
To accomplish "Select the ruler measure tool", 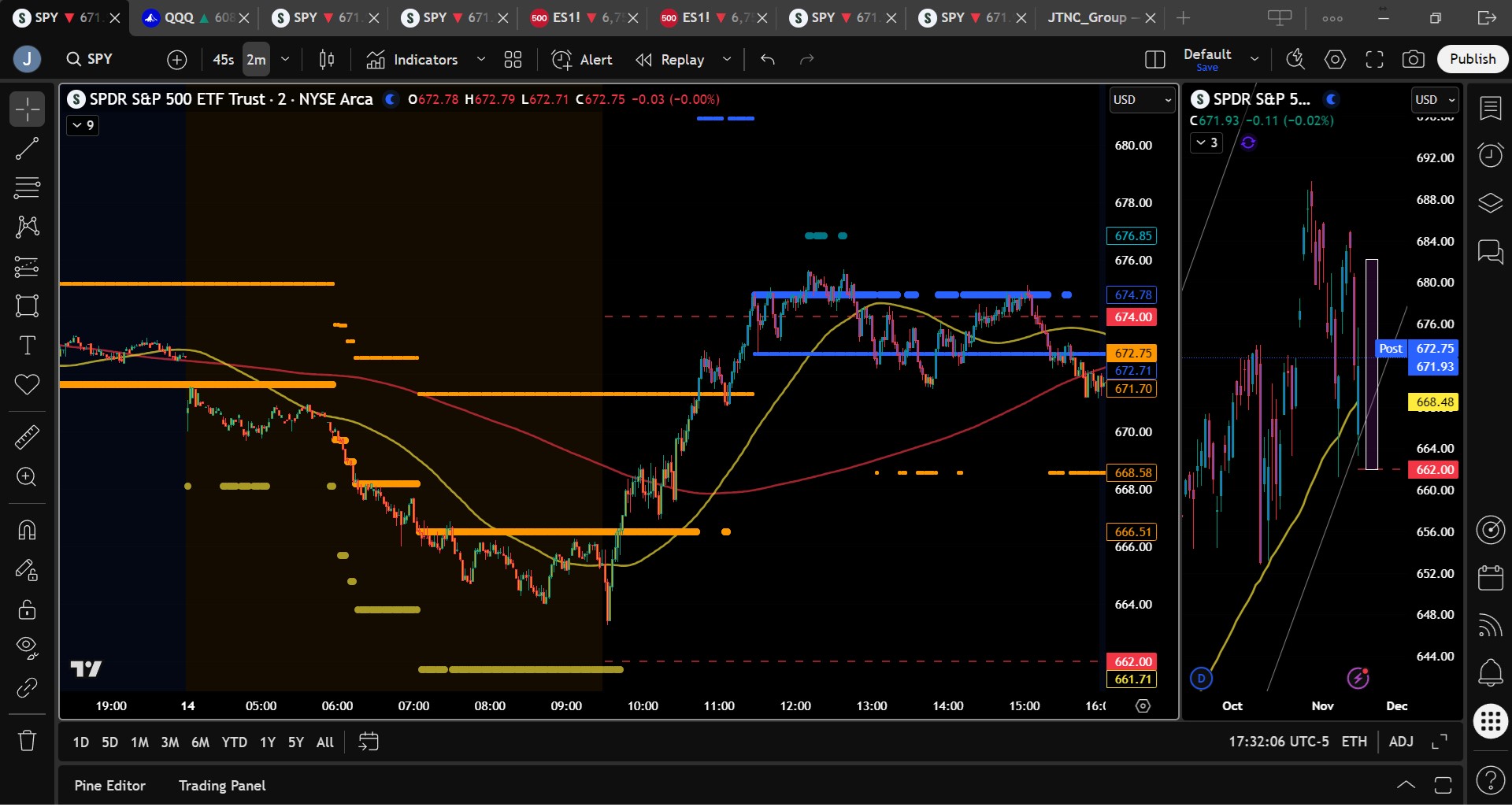I will (x=27, y=438).
